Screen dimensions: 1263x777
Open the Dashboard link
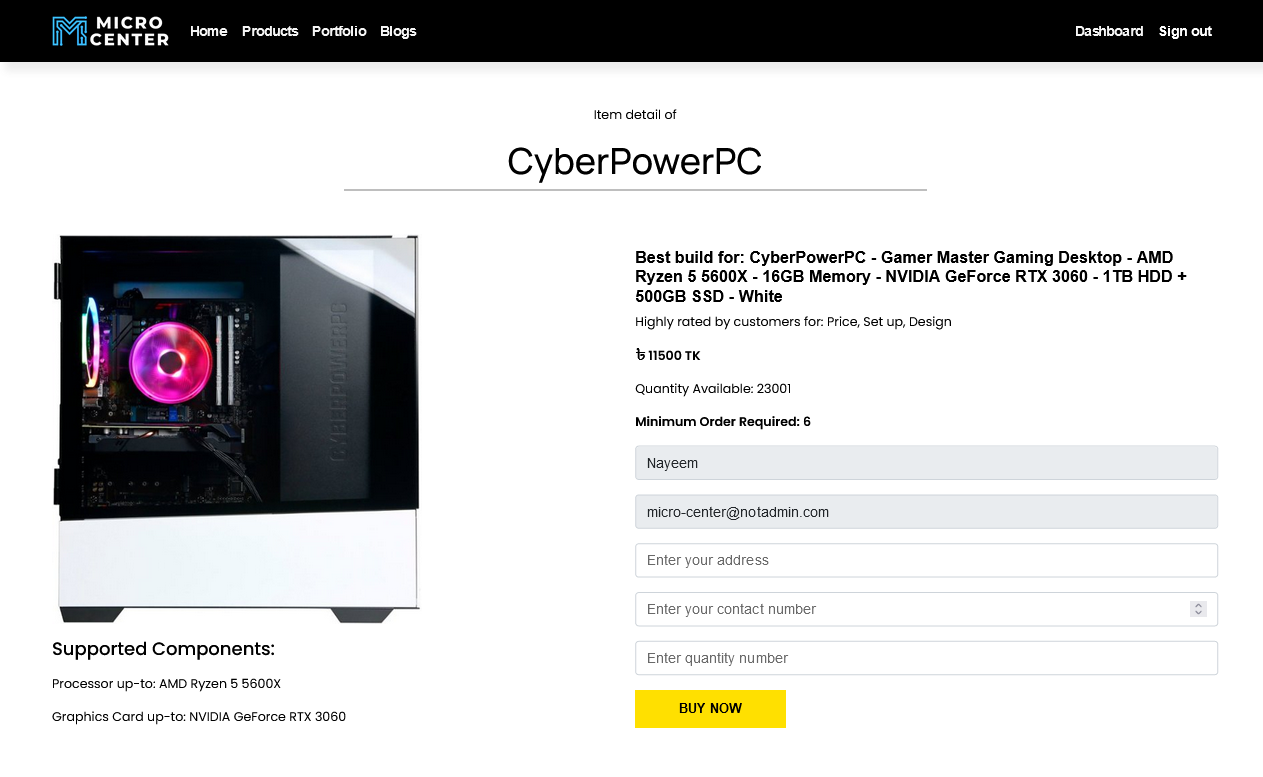(1109, 31)
